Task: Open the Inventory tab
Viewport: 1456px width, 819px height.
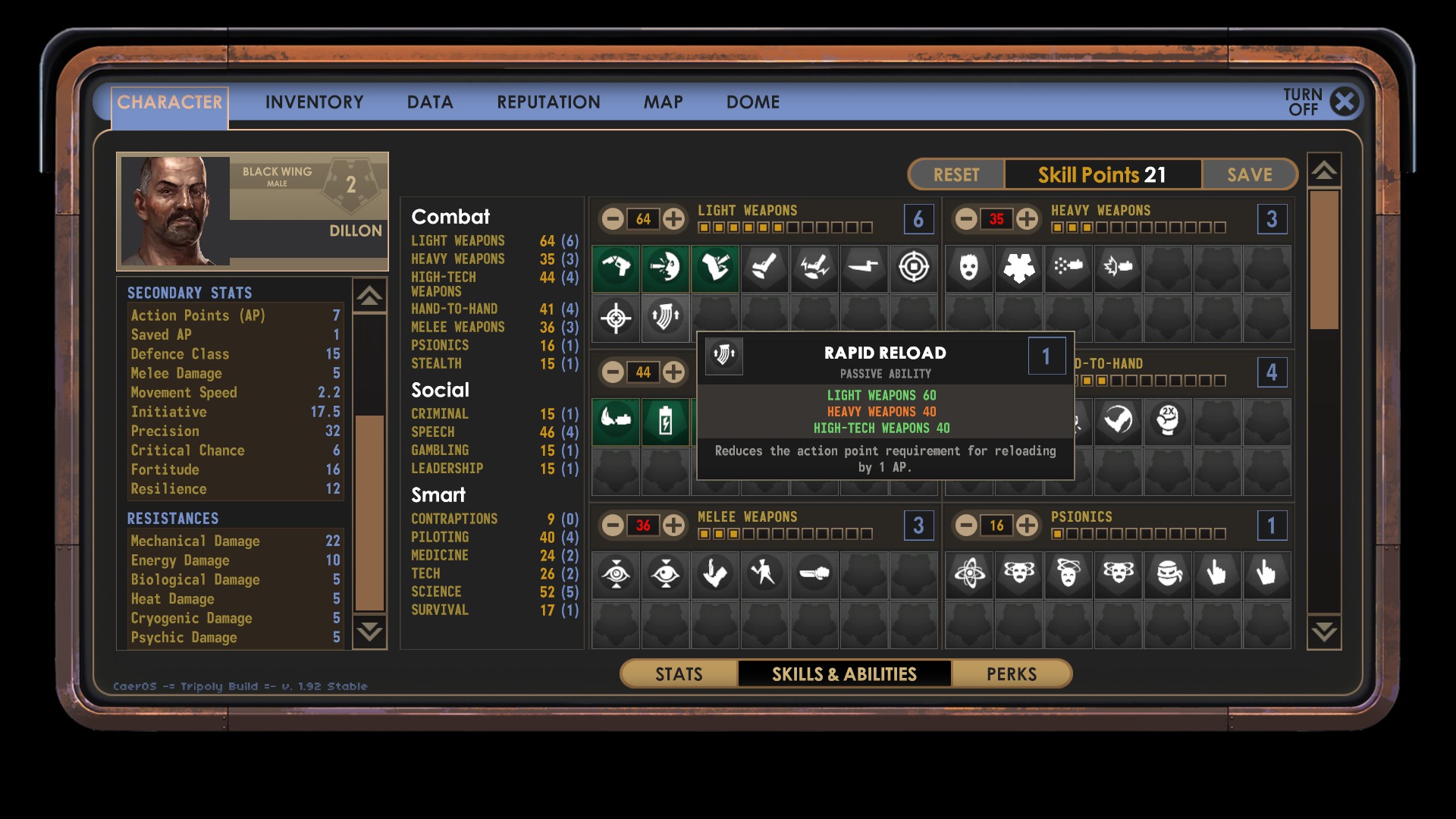Action: [x=314, y=102]
